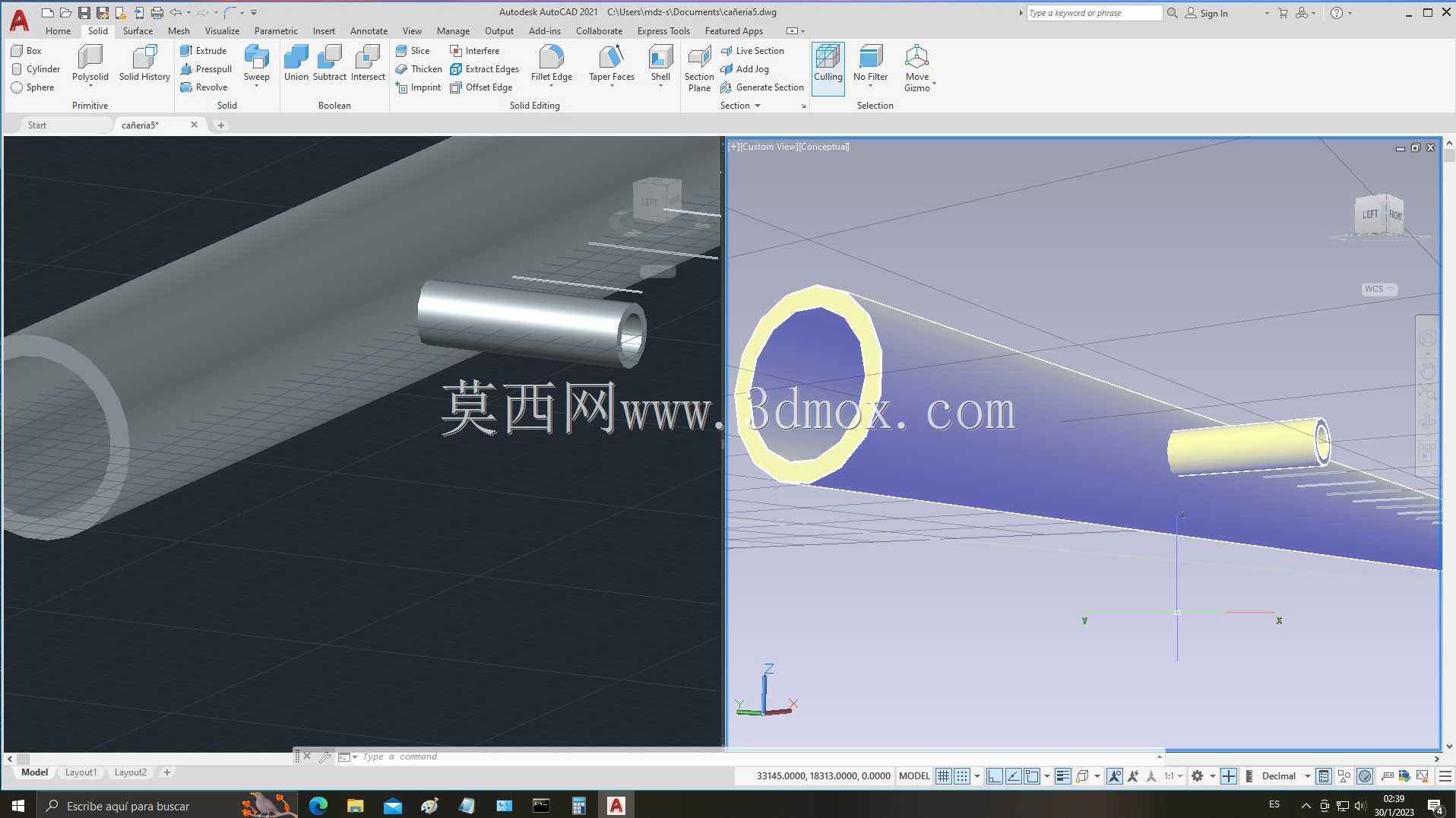
Task: Open the Parametric tab
Action: pyautogui.click(x=276, y=30)
